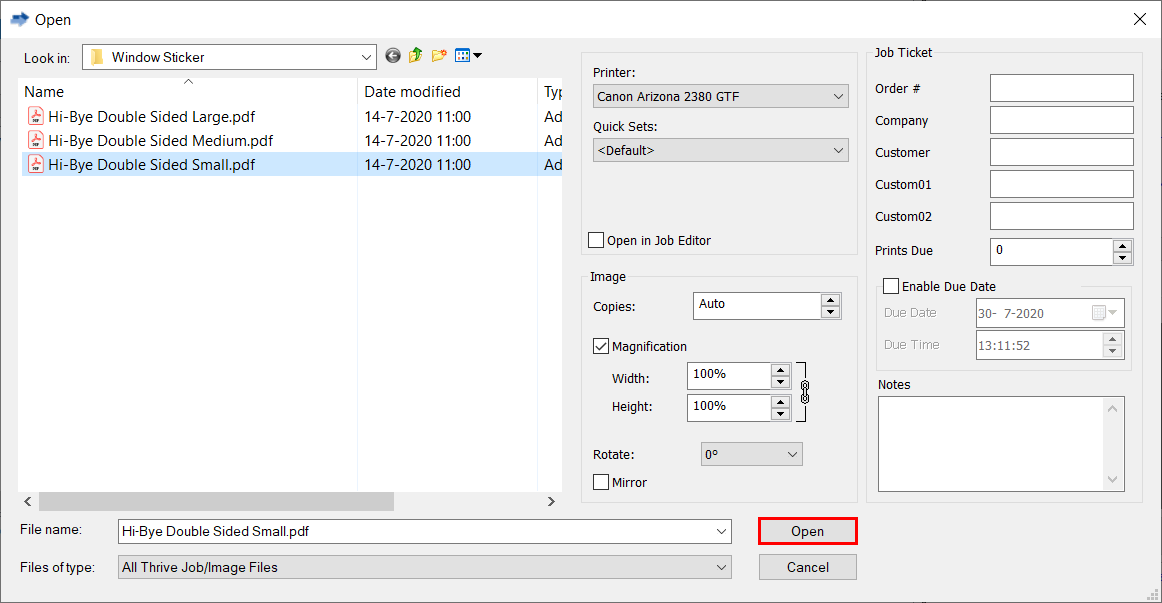Go up one folder level
The width and height of the screenshot is (1162, 603).
[415, 56]
